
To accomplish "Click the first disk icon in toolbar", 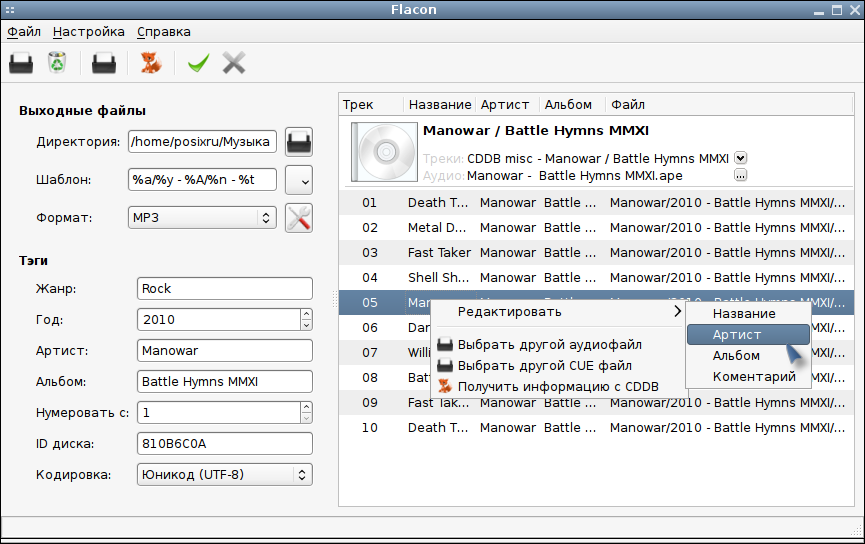I will pos(21,63).
